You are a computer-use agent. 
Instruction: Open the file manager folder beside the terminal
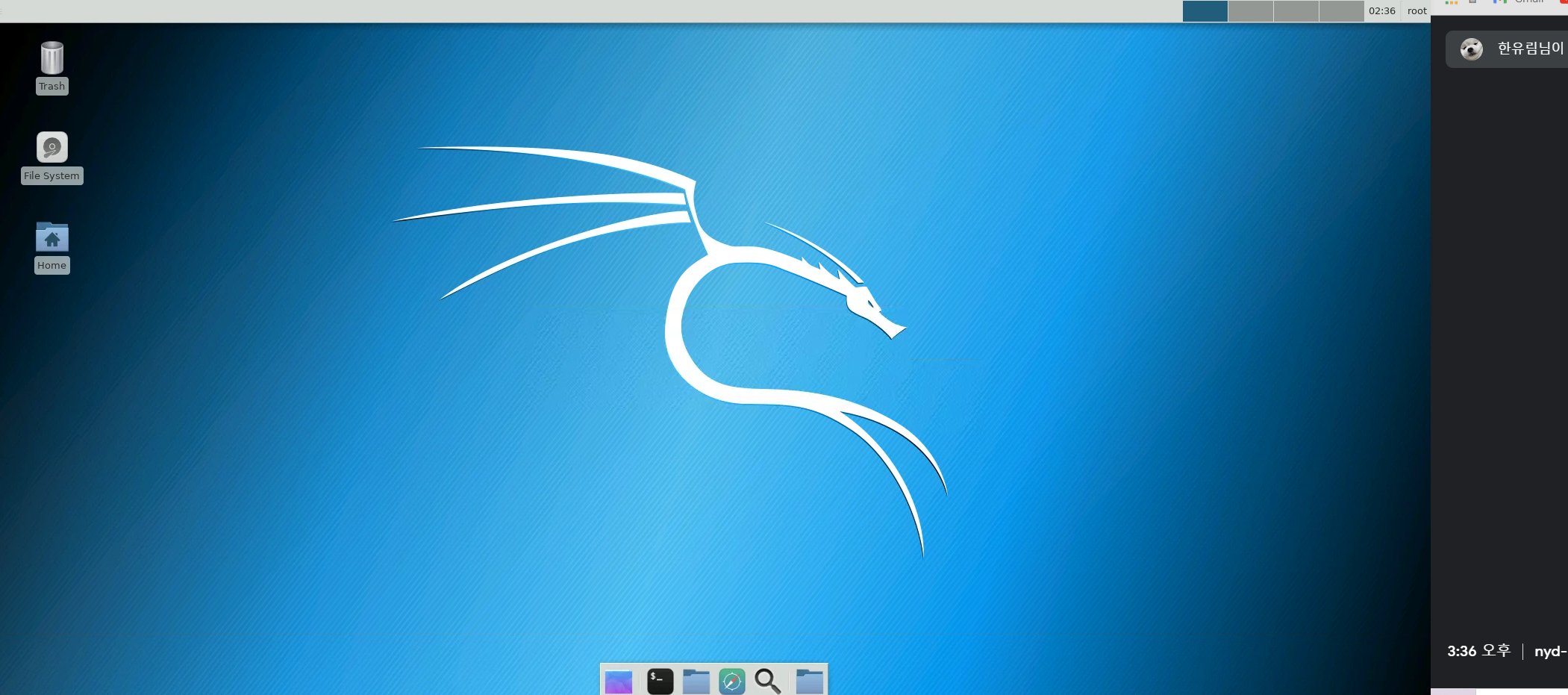696,681
